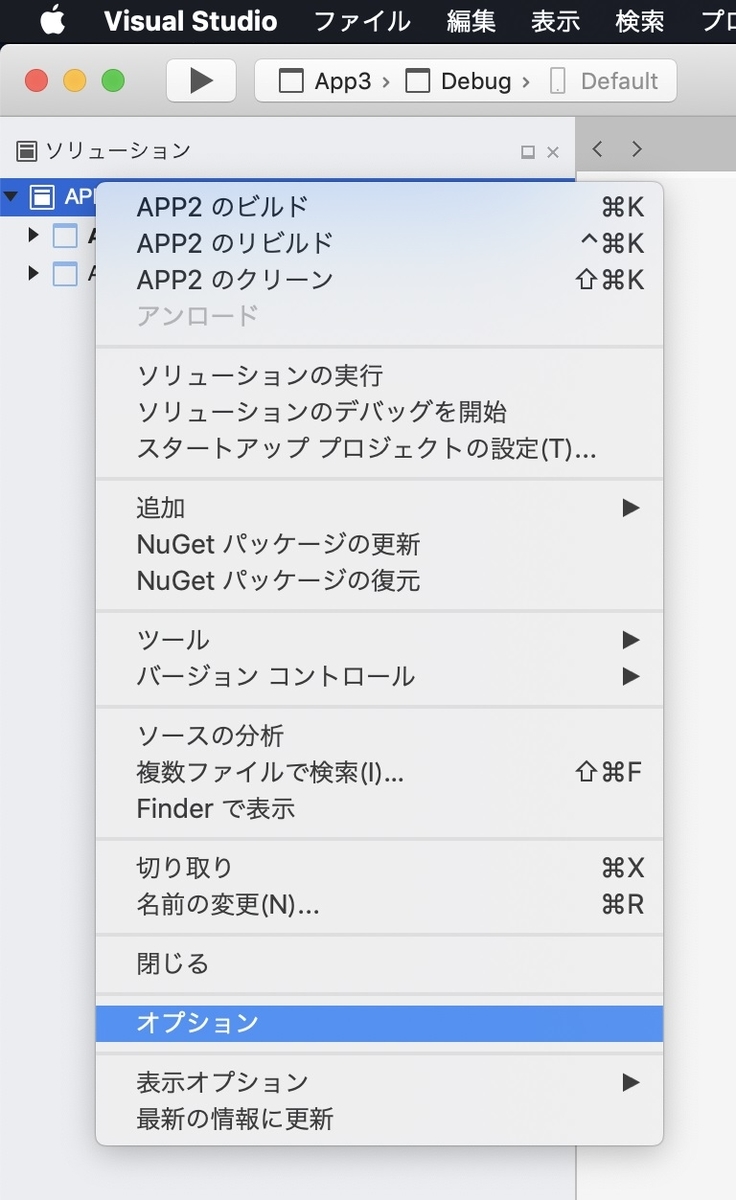This screenshot has height=1200, width=736.
Task: Open the Visual Studio application menu
Action: [190, 21]
